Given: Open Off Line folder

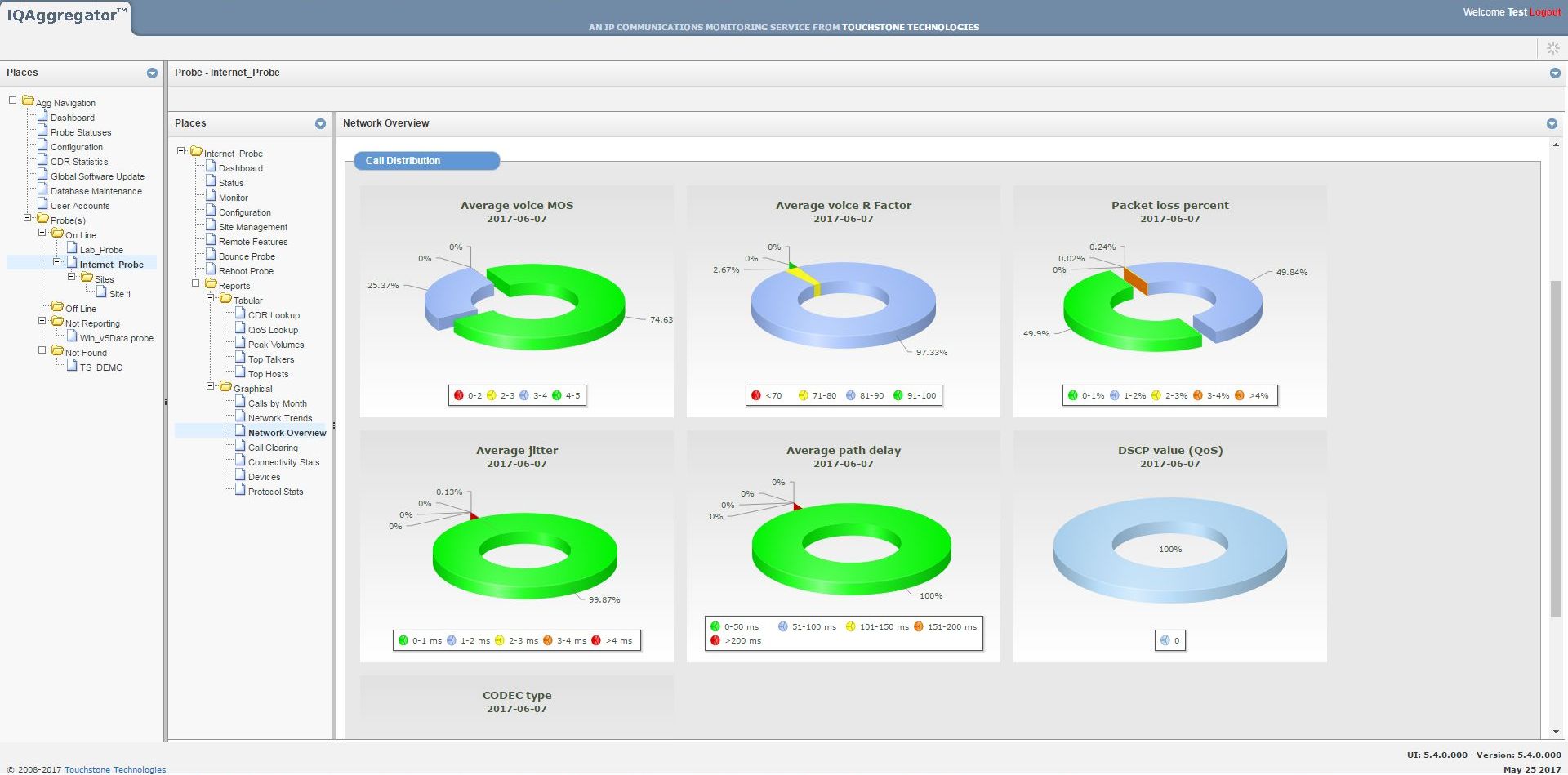Looking at the screenshot, I should pos(81,309).
